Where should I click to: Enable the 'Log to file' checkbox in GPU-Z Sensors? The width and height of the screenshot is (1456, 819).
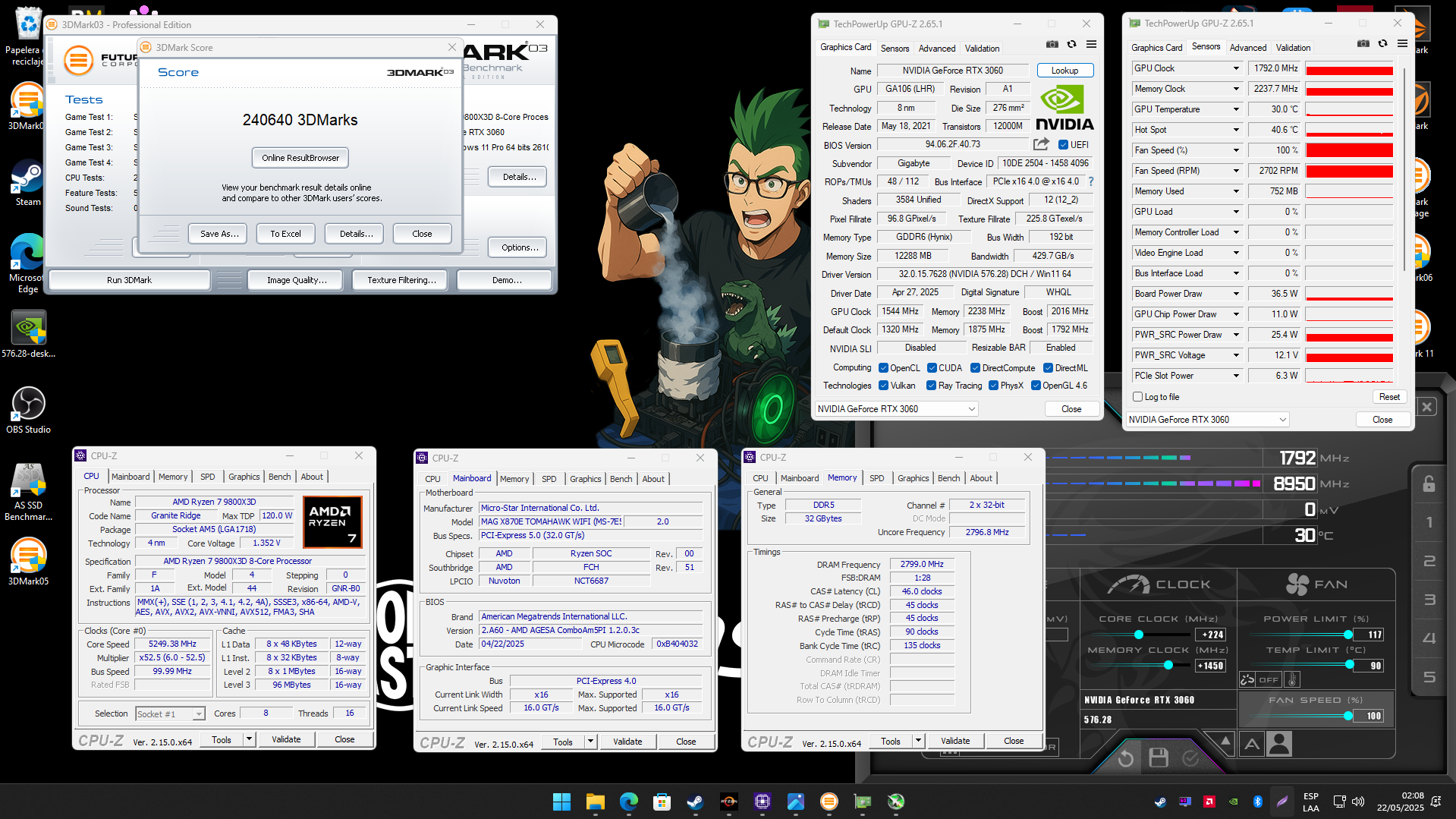click(x=1138, y=397)
